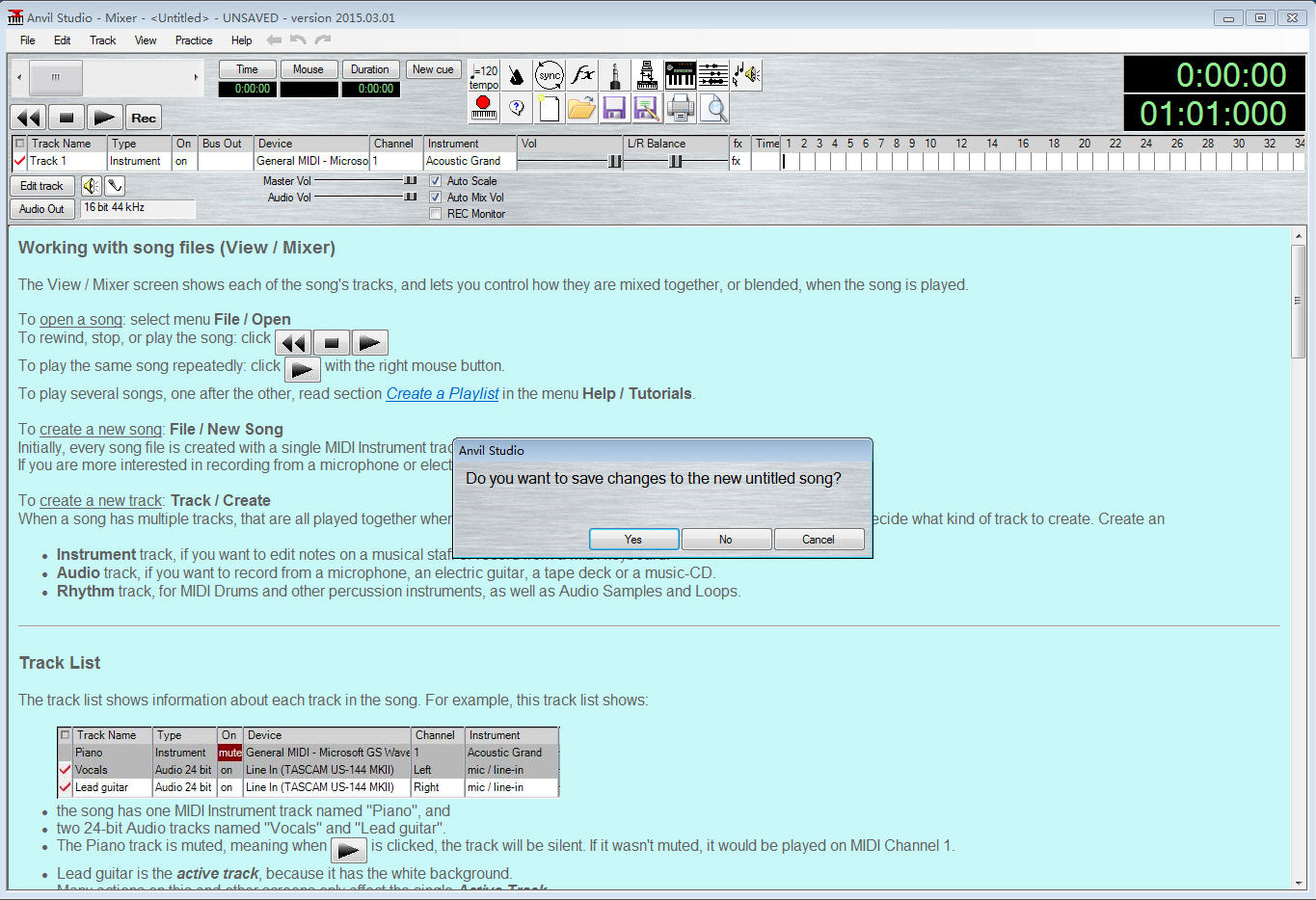Click the Rec button
The image size is (1316, 900).
(144, 118)
